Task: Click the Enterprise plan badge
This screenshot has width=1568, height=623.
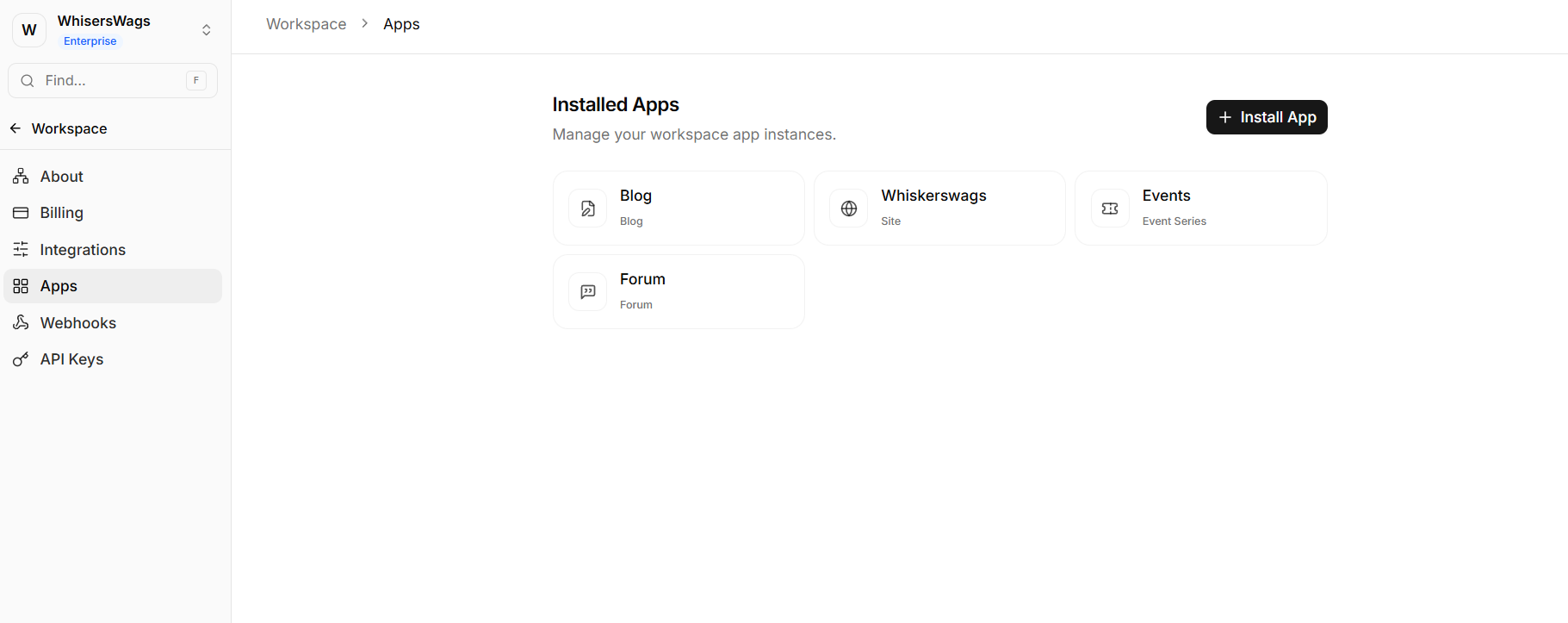Action: coord(90,41)
